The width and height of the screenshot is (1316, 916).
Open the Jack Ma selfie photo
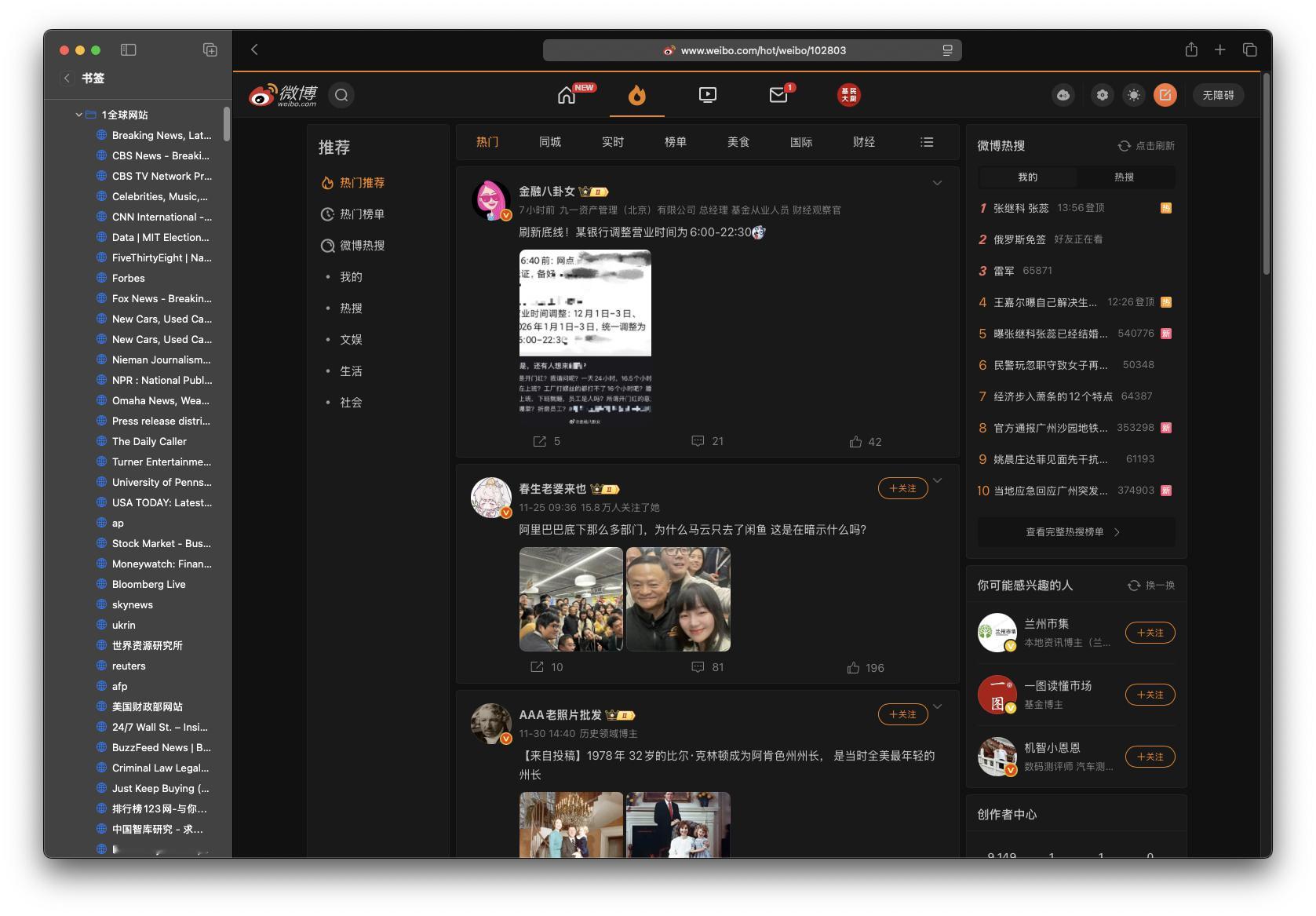pyautogui.click(x=678, y=599)
